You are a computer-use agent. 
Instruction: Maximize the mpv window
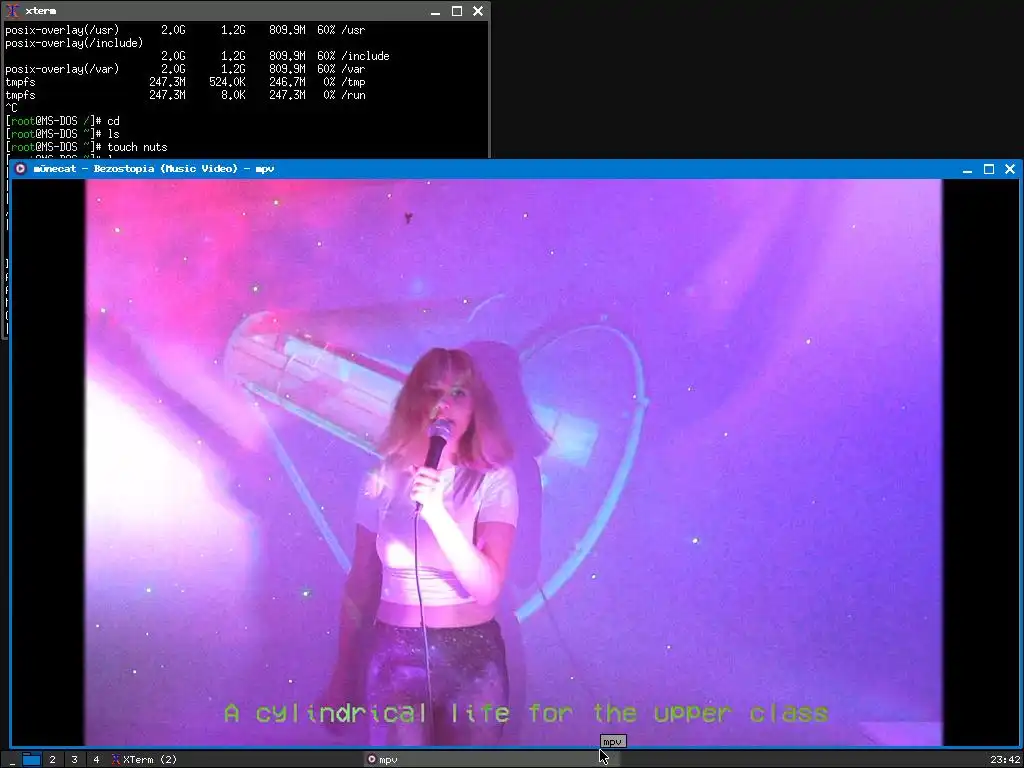pyautogui.click(x=989, y=169)
